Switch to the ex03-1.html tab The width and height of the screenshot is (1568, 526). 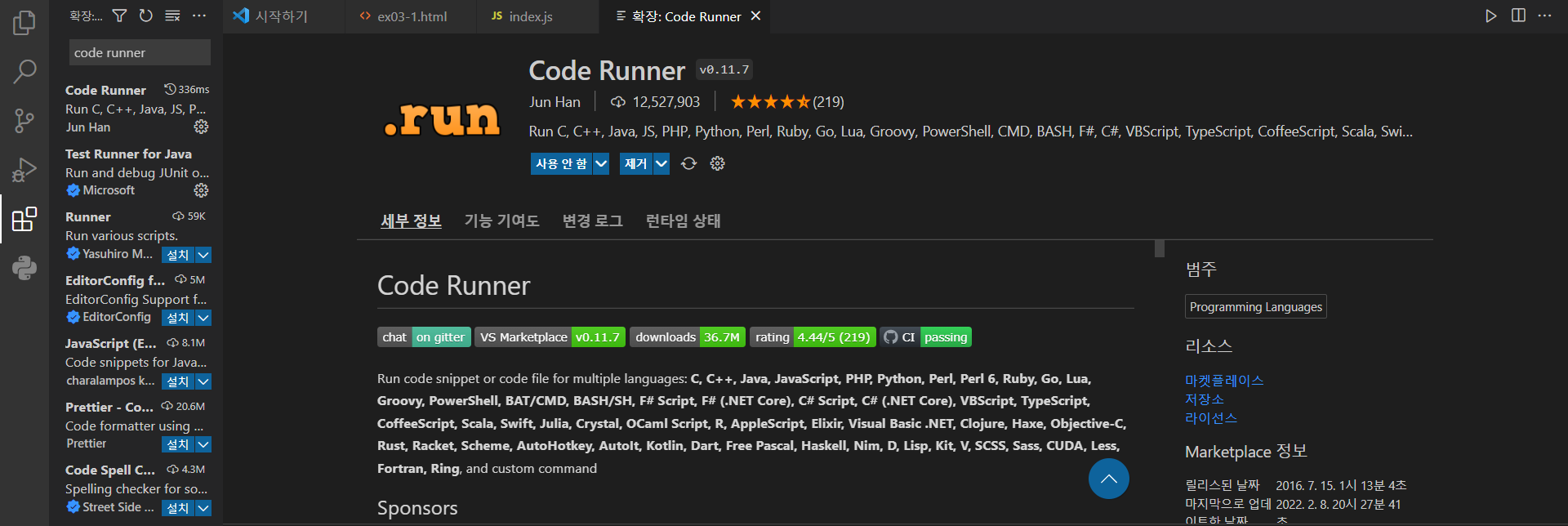412,16
